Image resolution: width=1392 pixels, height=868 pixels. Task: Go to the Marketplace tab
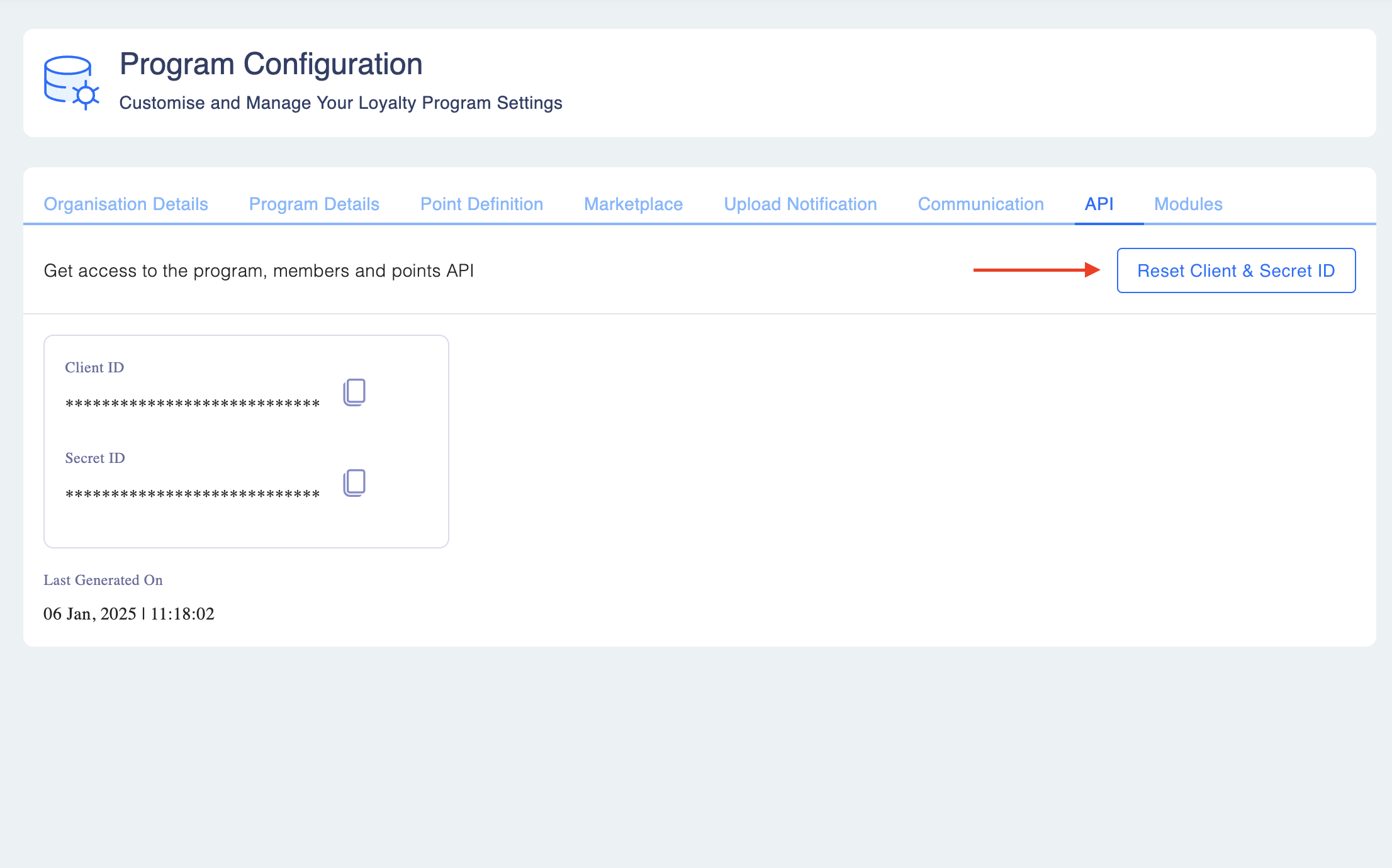(x=633, y=204)
